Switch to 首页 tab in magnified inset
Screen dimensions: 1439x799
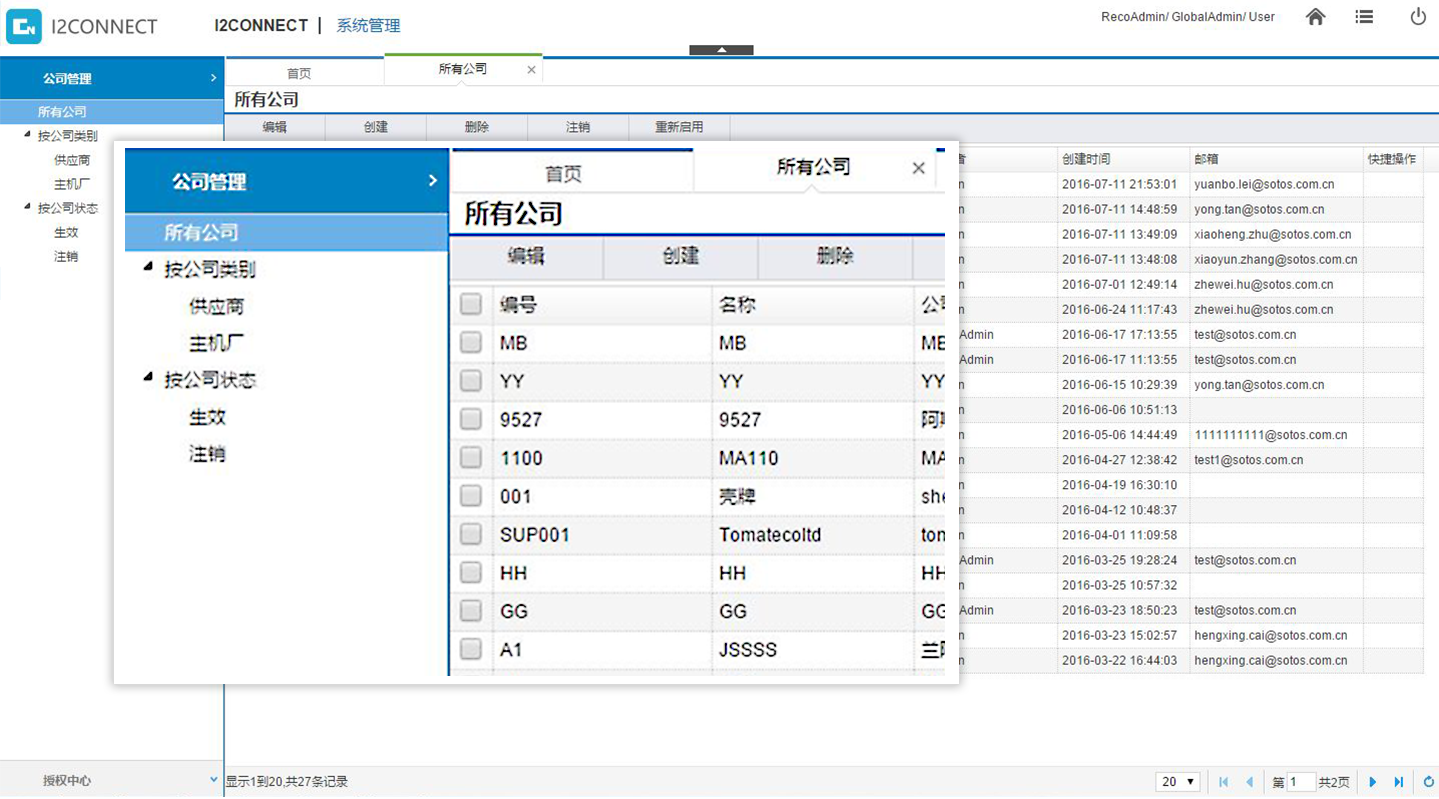click(x=564, y=173)
